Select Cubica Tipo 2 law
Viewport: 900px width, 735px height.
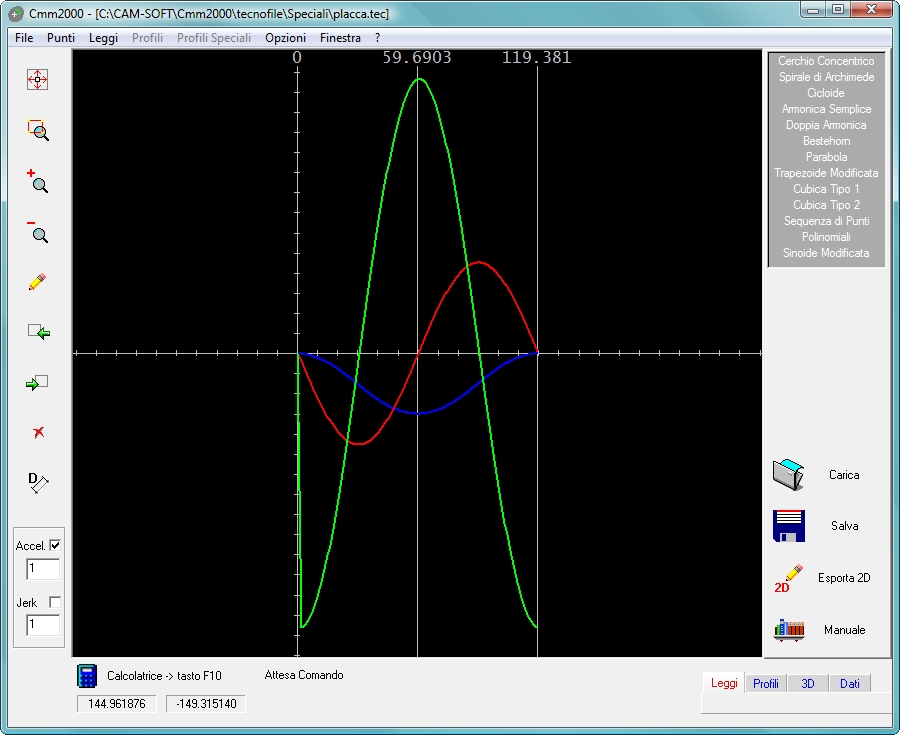click(826, 205)
